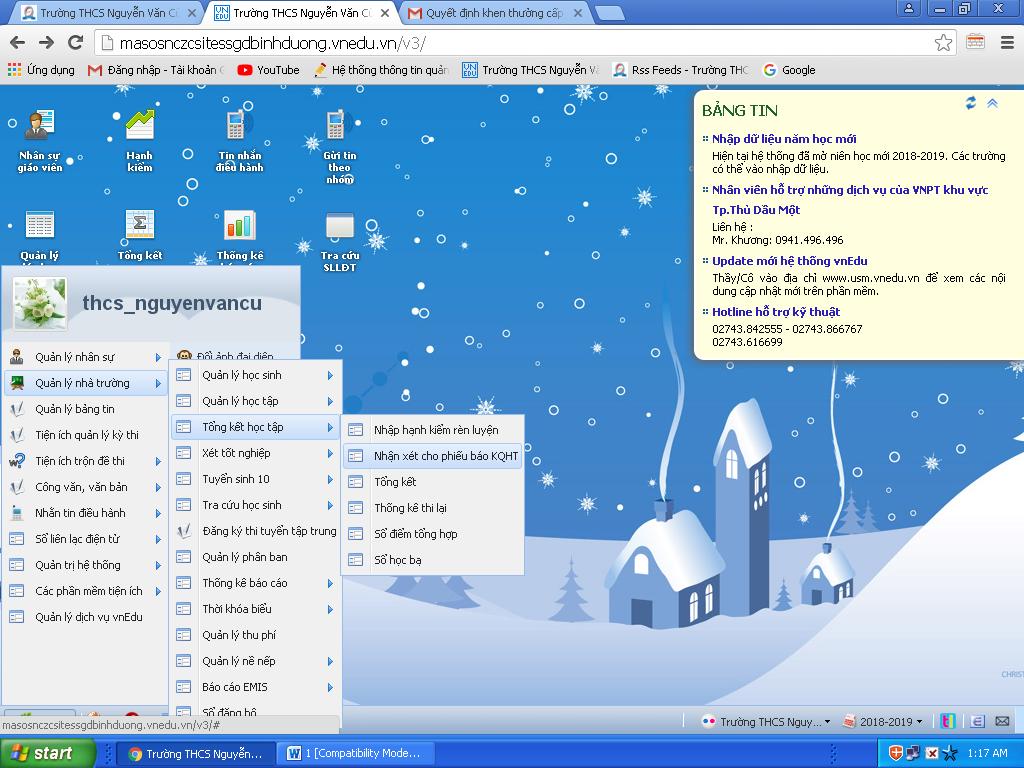Choose Sổ học bạ
This screenshot has height=768, width=1024.
pos(433,560)
